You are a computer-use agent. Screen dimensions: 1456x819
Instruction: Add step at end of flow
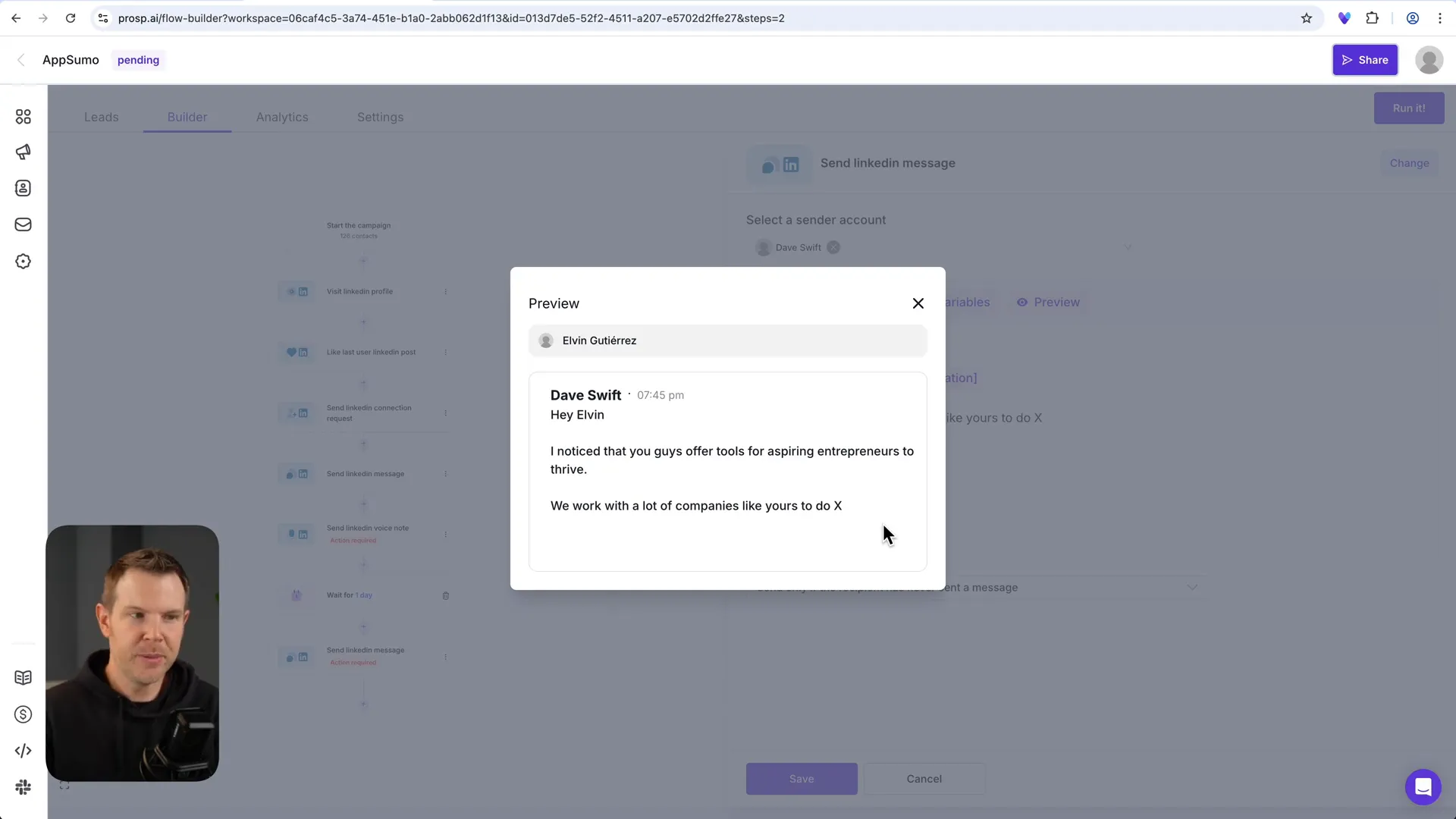[x=363, y=704]
